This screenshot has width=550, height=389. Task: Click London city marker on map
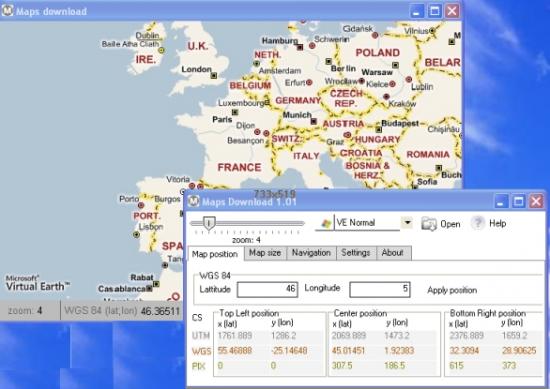click(x=214, y=75)
